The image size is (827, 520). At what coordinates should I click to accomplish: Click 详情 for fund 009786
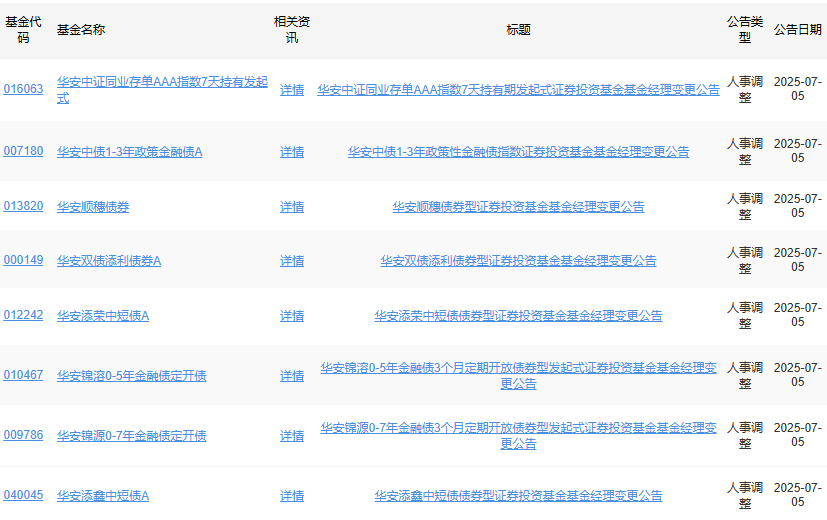coord(292,436)
